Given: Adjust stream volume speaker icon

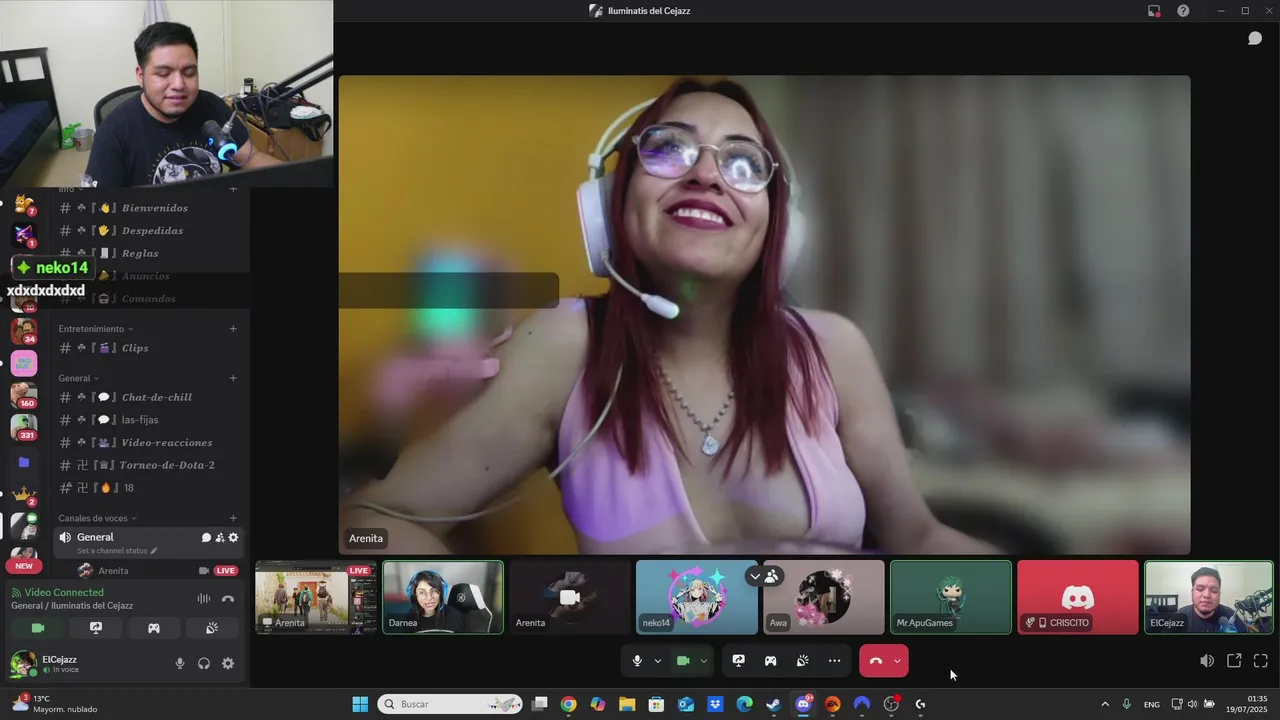Looking at the screenshot, I should (x=1207, y=661).
